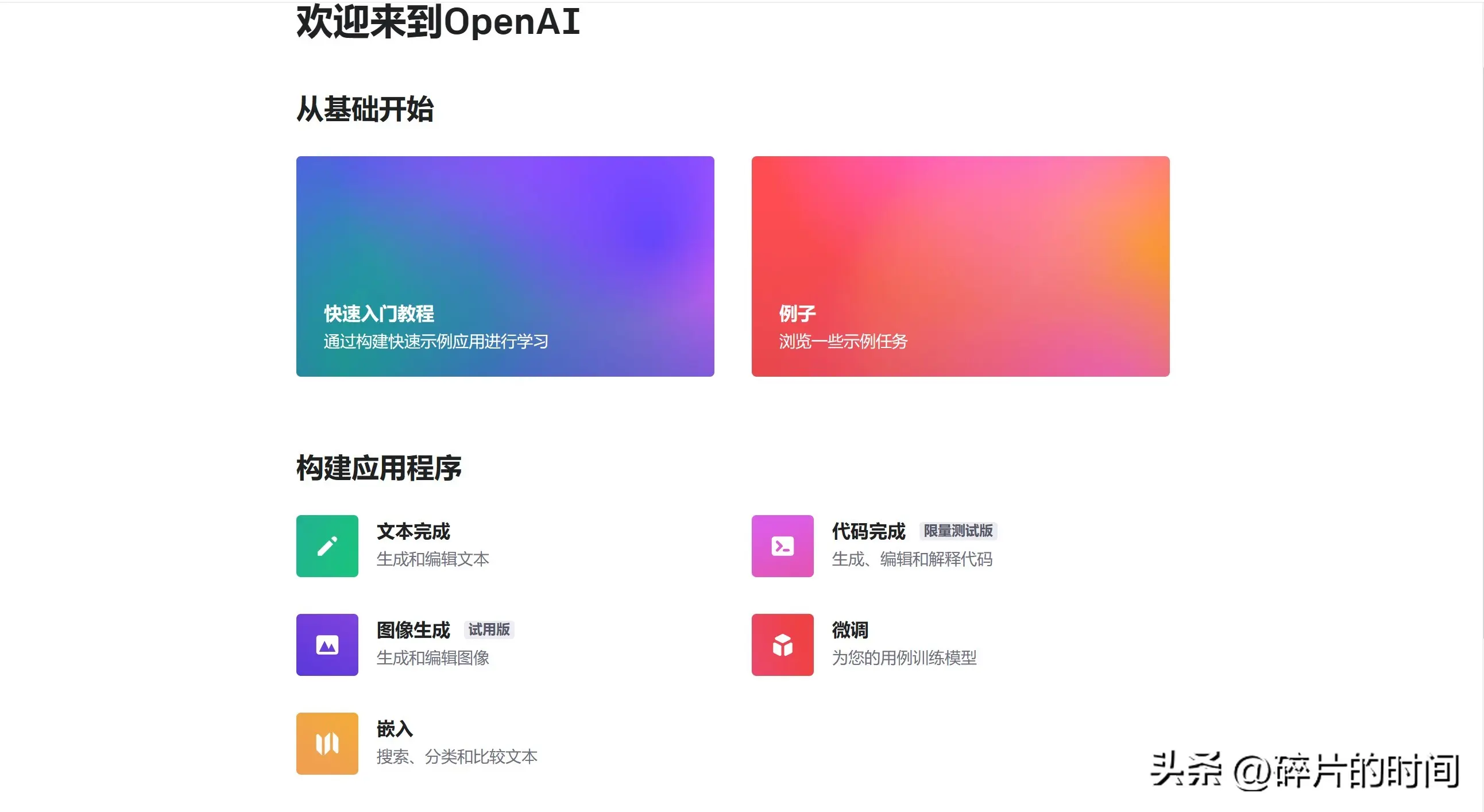Open the 例子 red gradient card
This screenshot has width=1484, height=812.
960,266
